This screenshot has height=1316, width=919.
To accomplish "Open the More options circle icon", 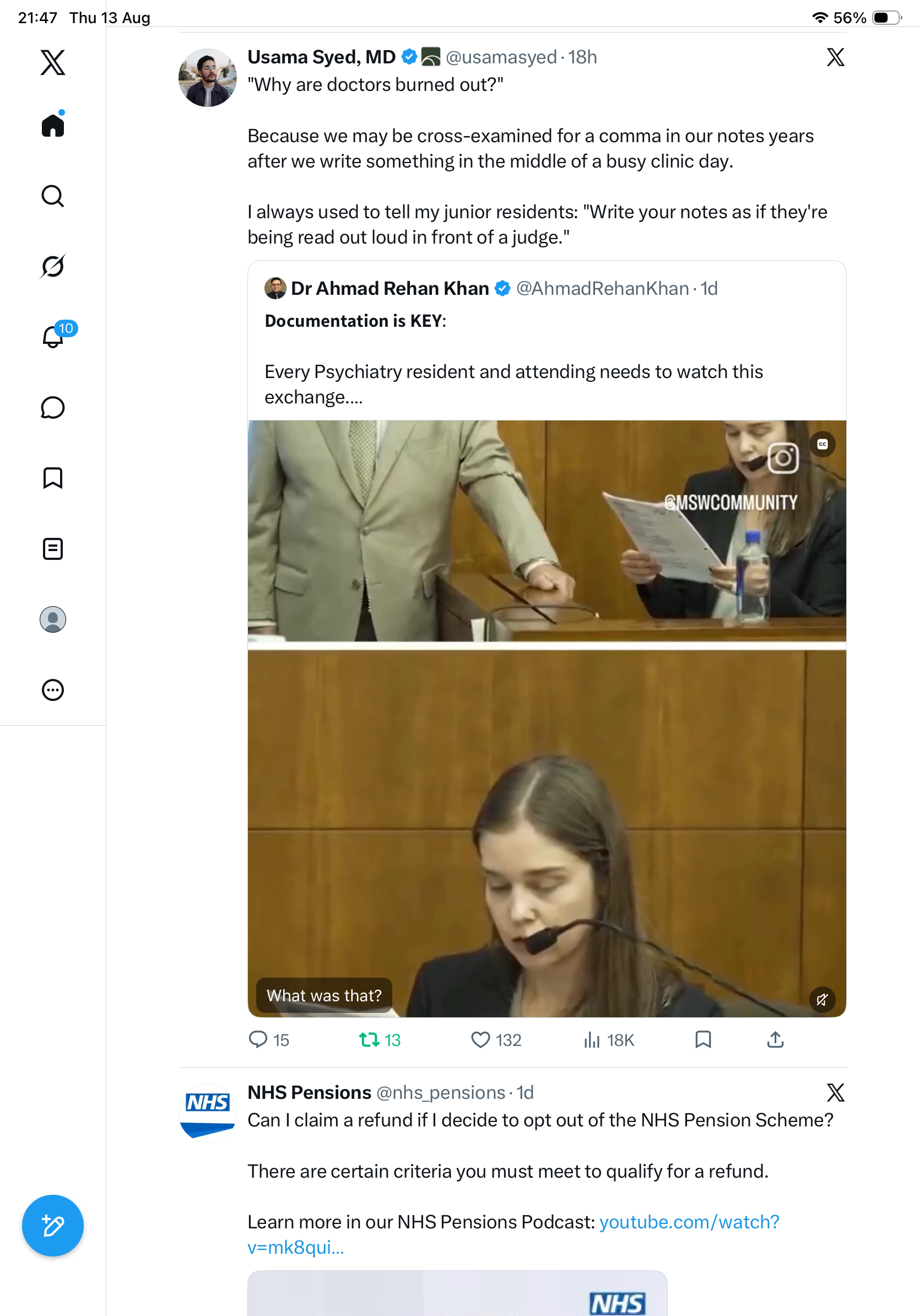I will [53, 689].
